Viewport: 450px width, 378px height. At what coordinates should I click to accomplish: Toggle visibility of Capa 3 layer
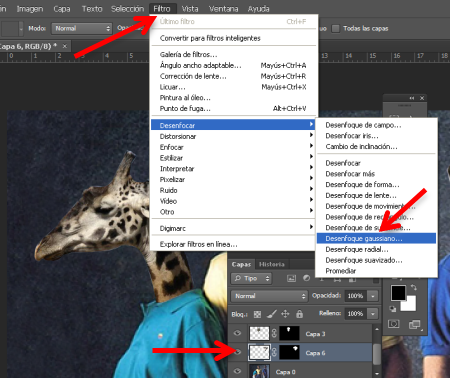(x=237, y=333)
